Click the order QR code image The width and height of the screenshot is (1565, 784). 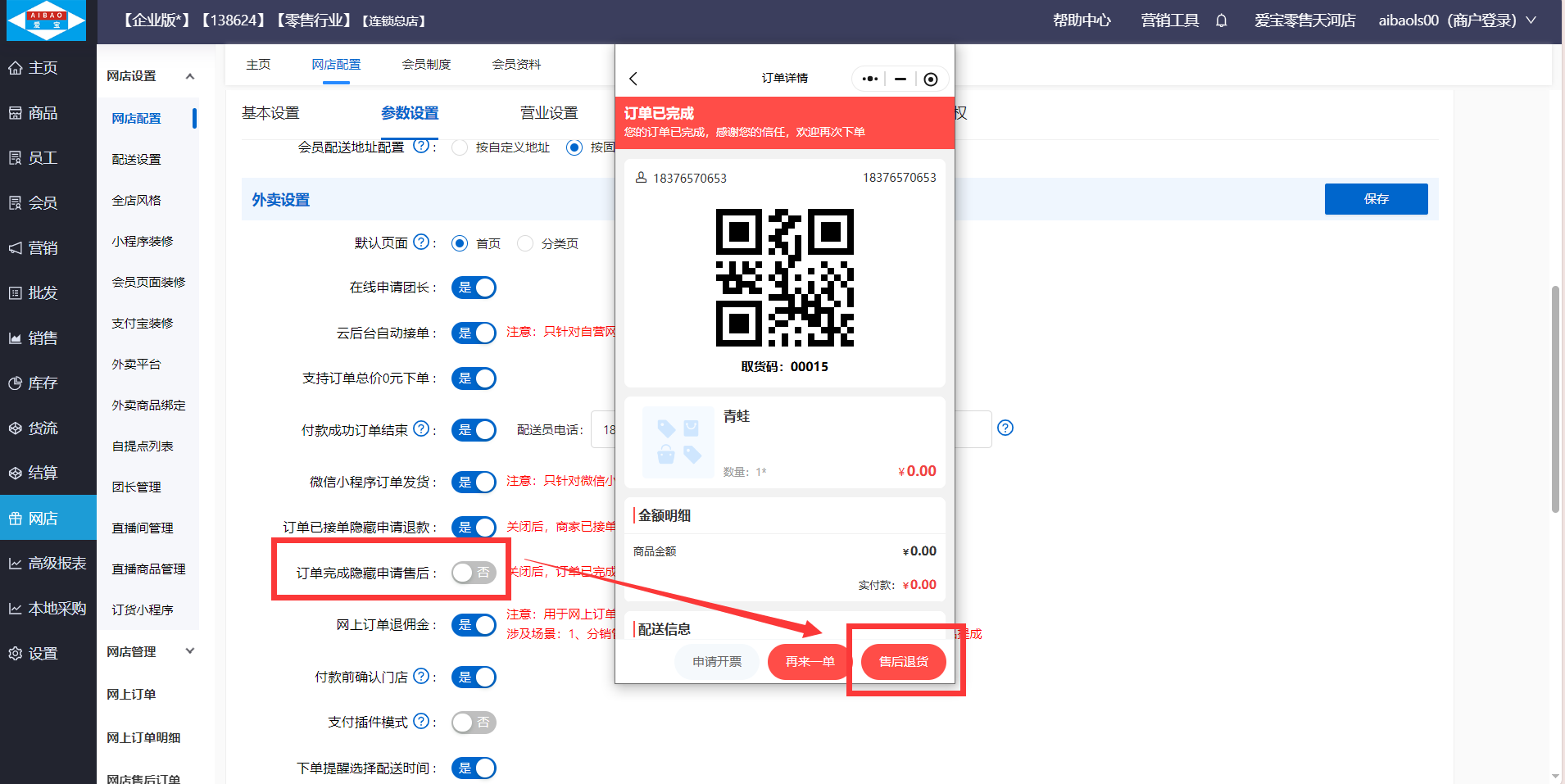[x=785, y=278]
